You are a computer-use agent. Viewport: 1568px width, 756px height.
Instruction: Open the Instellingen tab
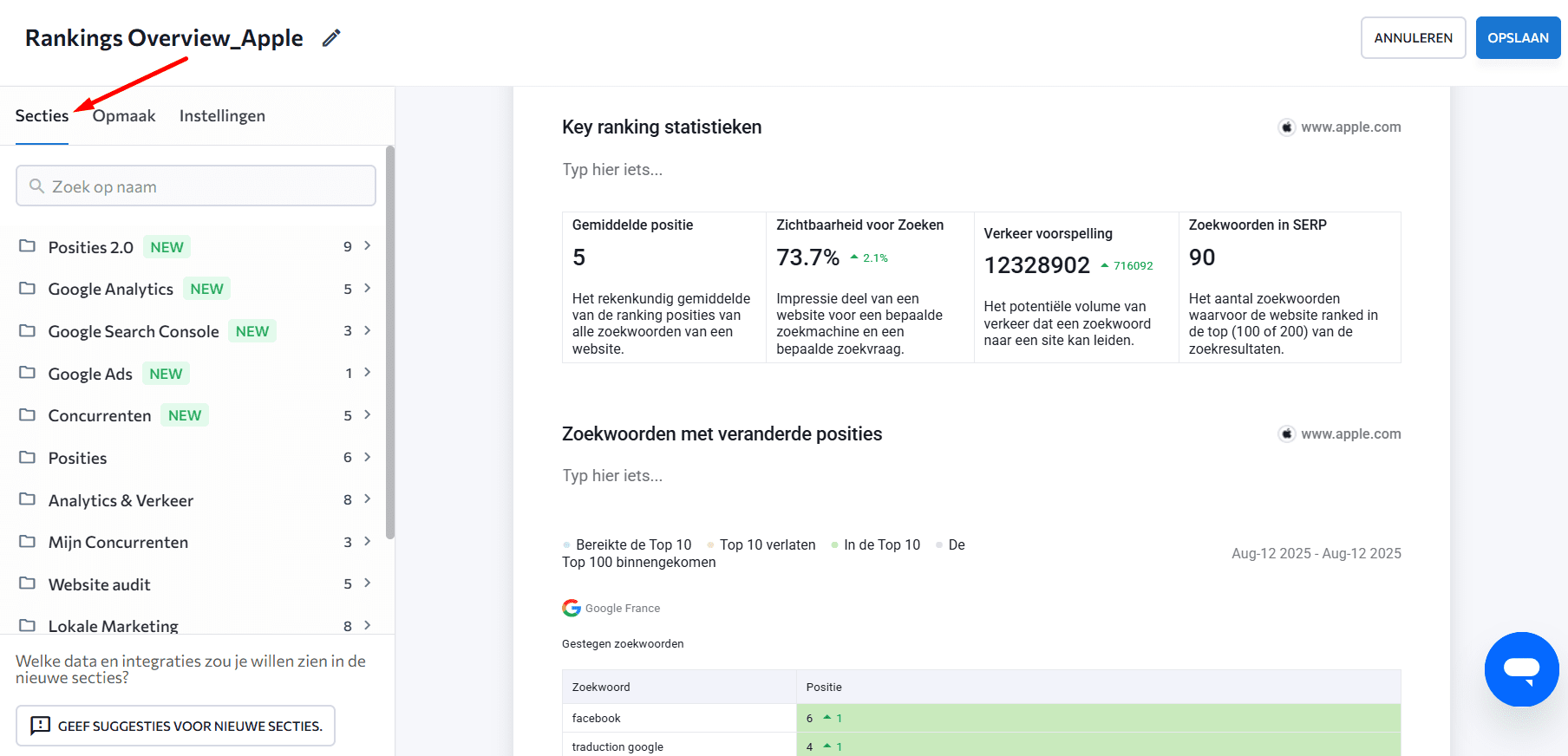click(x=222, y=116)
